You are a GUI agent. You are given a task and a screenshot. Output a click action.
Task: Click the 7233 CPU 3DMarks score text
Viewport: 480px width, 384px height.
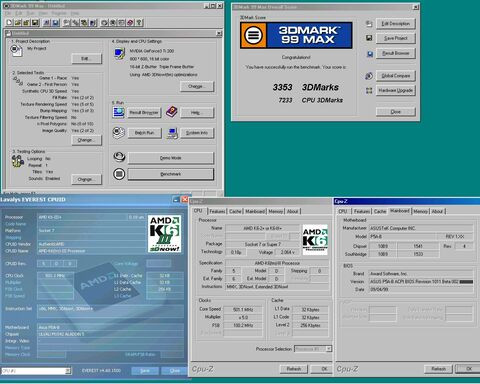click(311, 100)
